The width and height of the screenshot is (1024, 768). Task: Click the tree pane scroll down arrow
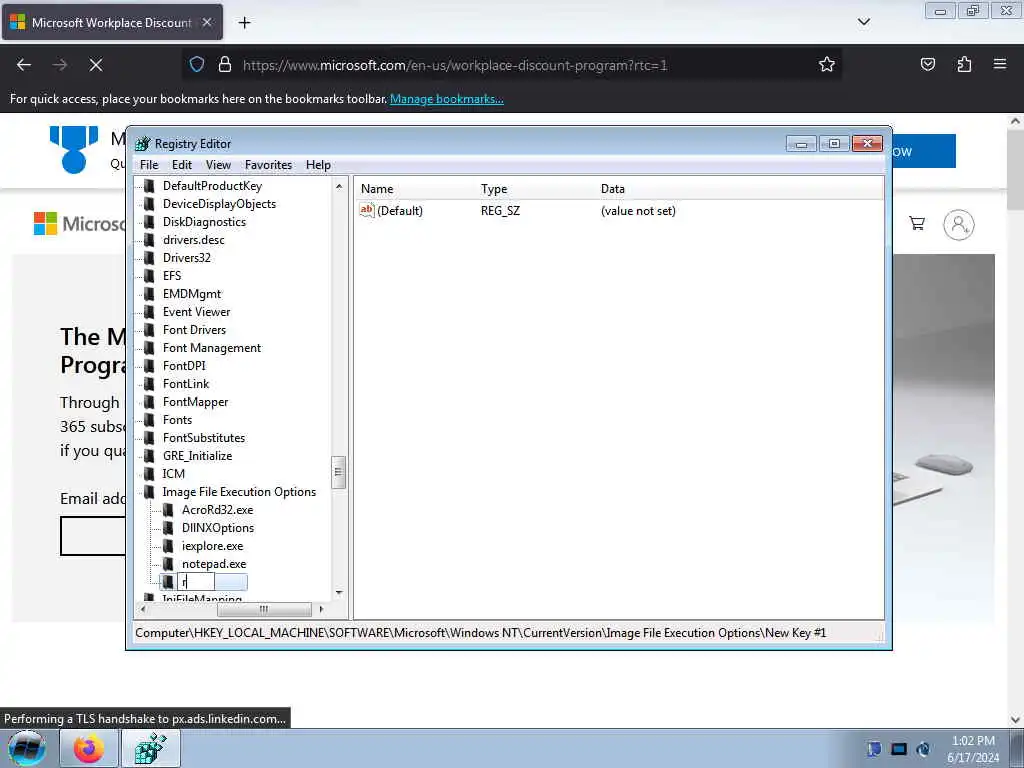coord(338,593)
